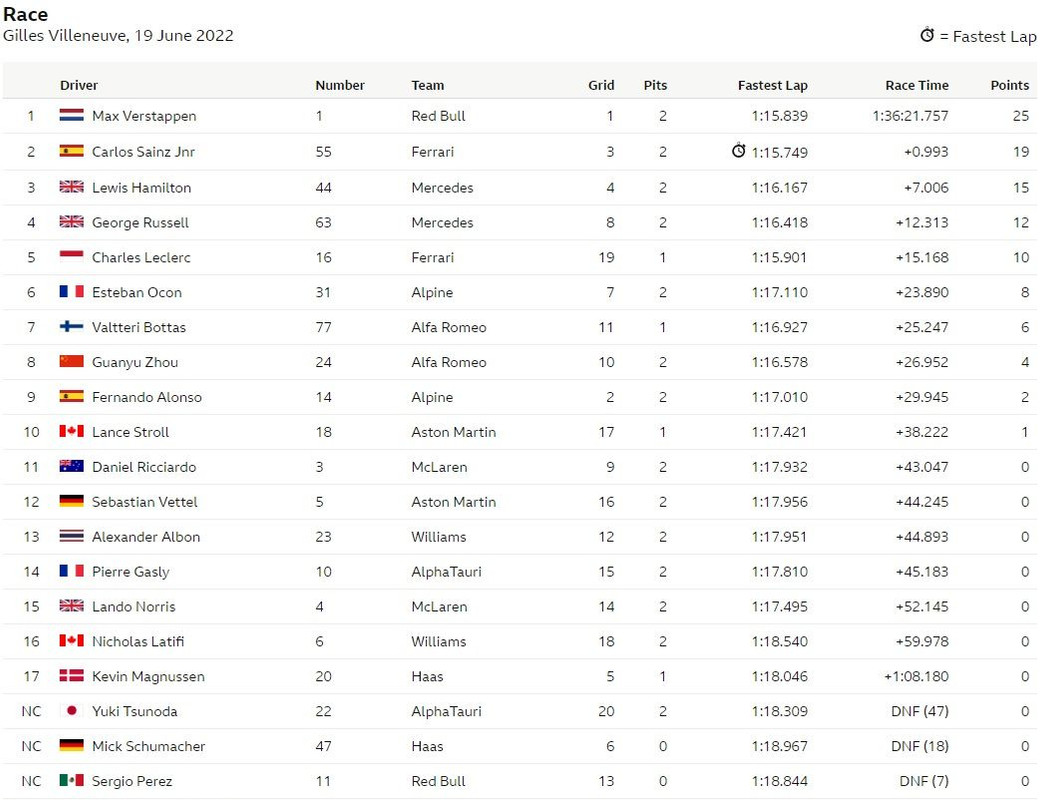
Task: Click the Fastest Lap column header
Action: 772,85
